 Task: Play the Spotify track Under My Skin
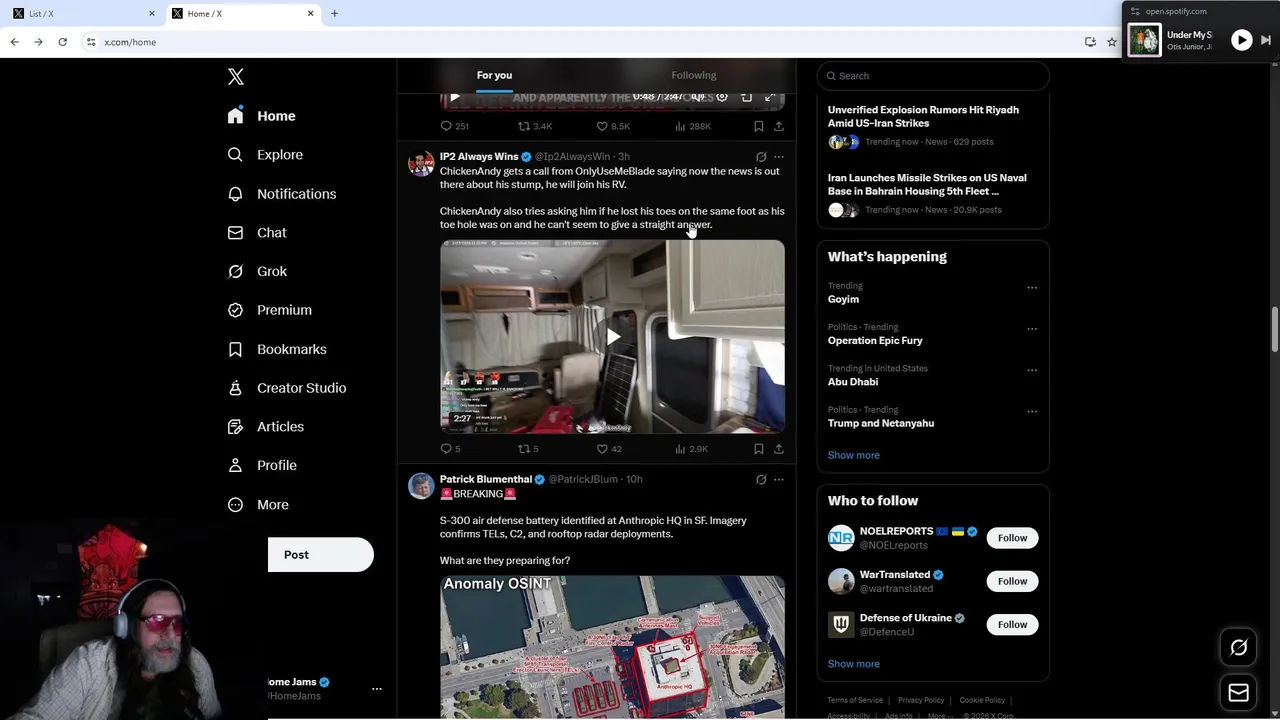[1241, 40]
